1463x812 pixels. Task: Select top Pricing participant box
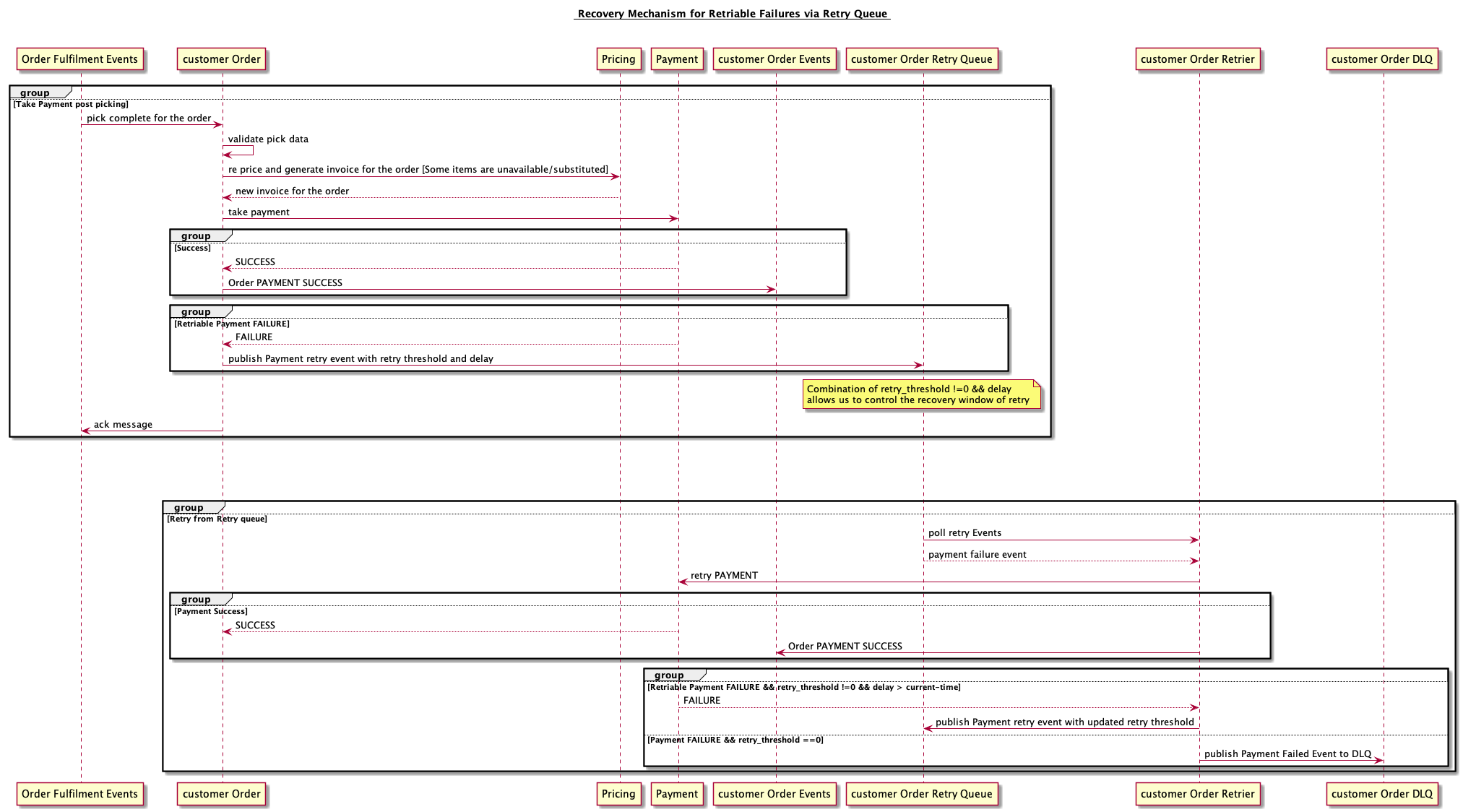(x=618, y=59)
